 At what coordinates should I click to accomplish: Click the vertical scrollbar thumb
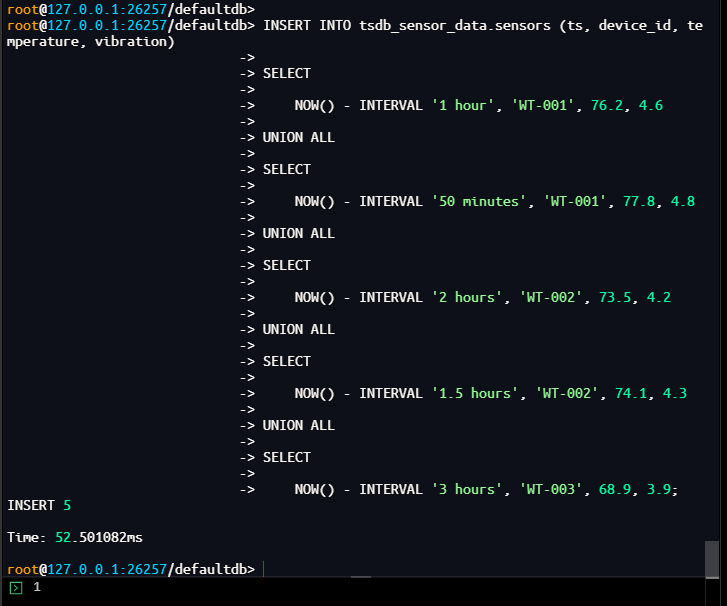(x=712, y=559)
